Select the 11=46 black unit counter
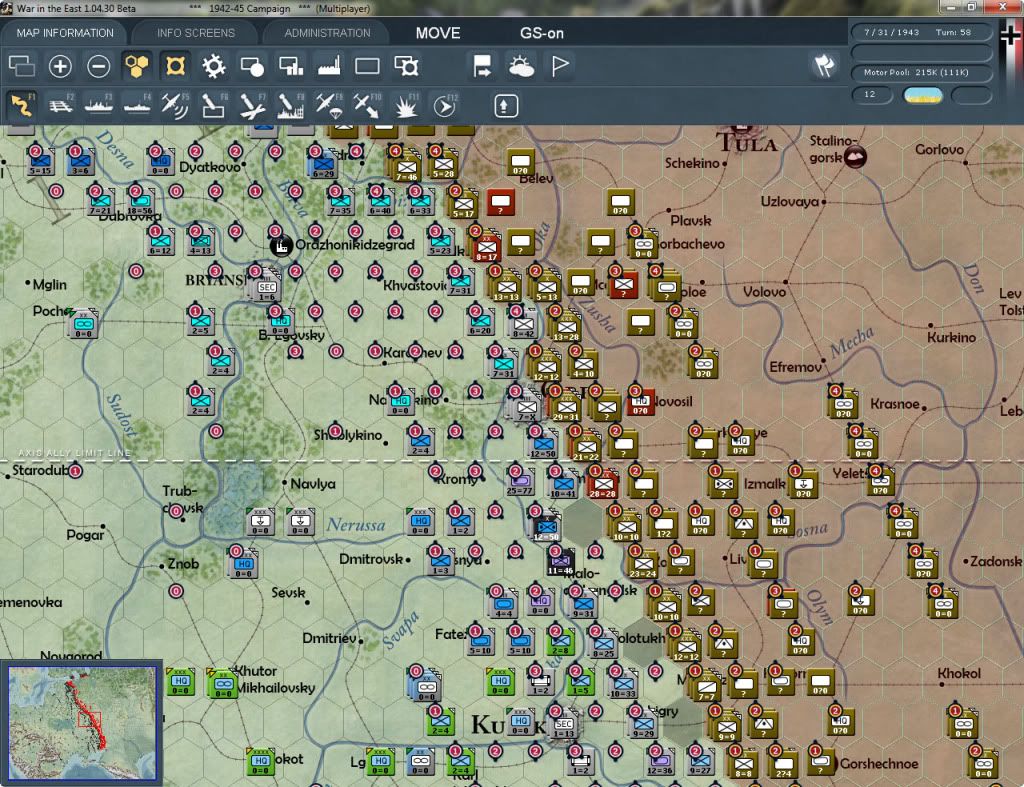 [560, 563]
